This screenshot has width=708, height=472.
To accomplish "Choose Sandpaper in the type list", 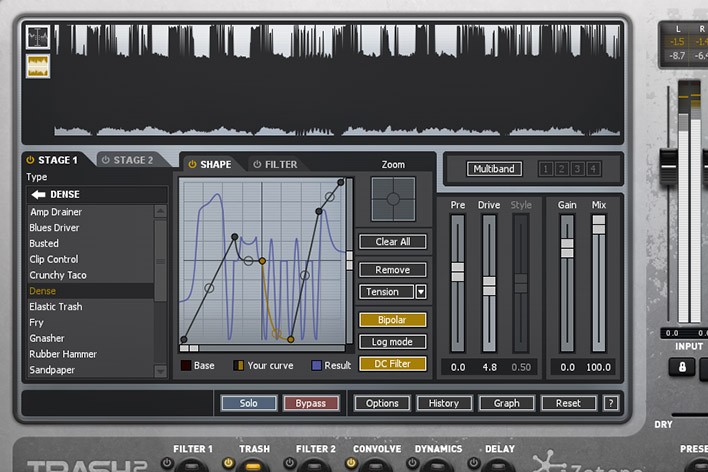I will click(x=90, y=370).
